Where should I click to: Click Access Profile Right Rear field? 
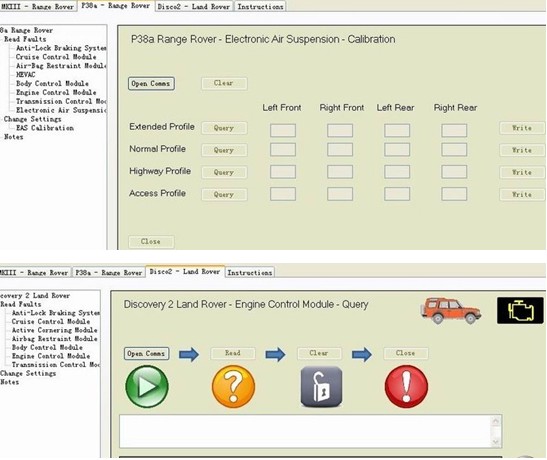[x=454, y=194]
